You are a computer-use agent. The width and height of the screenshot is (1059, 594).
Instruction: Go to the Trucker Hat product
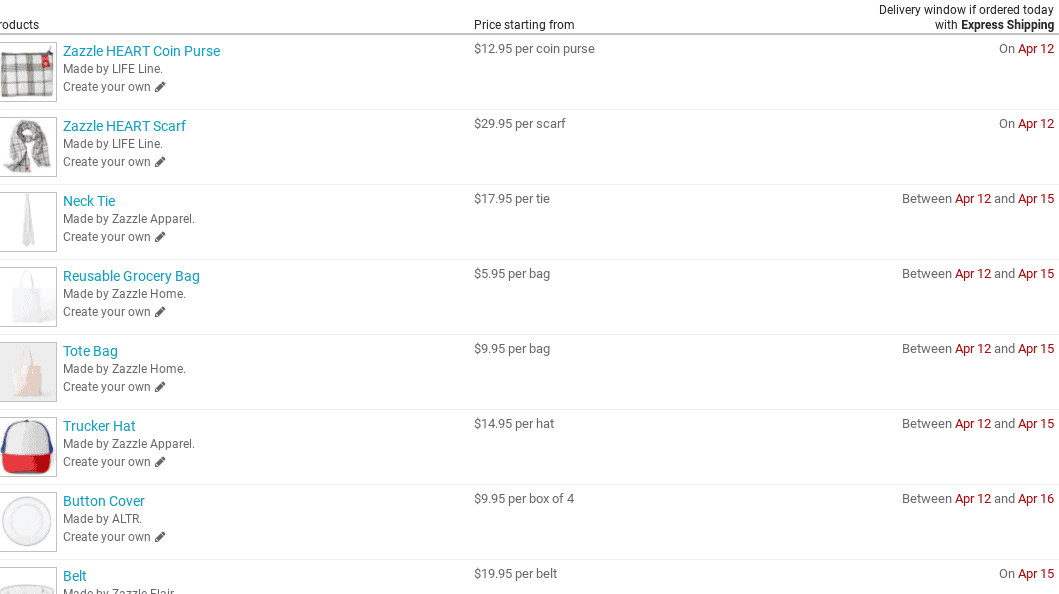click(99, 426)
